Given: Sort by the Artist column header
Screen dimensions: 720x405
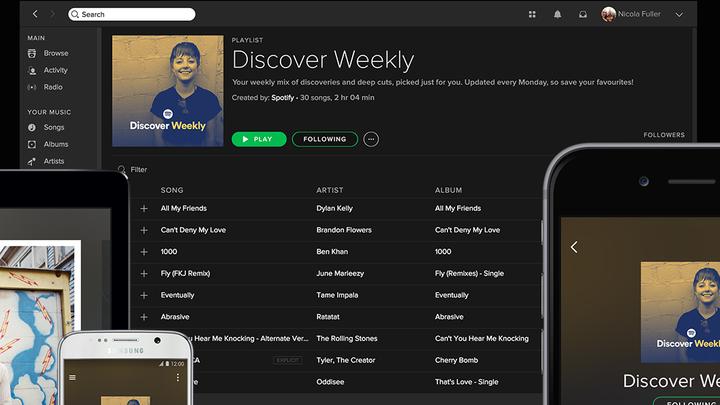Looking at the screenshot, I should (x=330, y=190).
